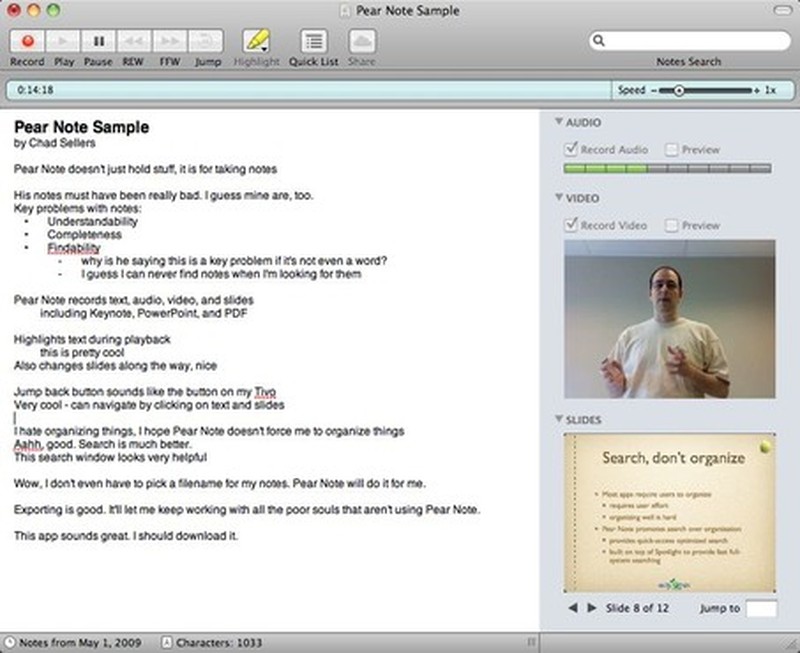This screenshot has height=653, width=800.
Task: Click the Pear Note Sample heading
Action: (x=82, y=127)
